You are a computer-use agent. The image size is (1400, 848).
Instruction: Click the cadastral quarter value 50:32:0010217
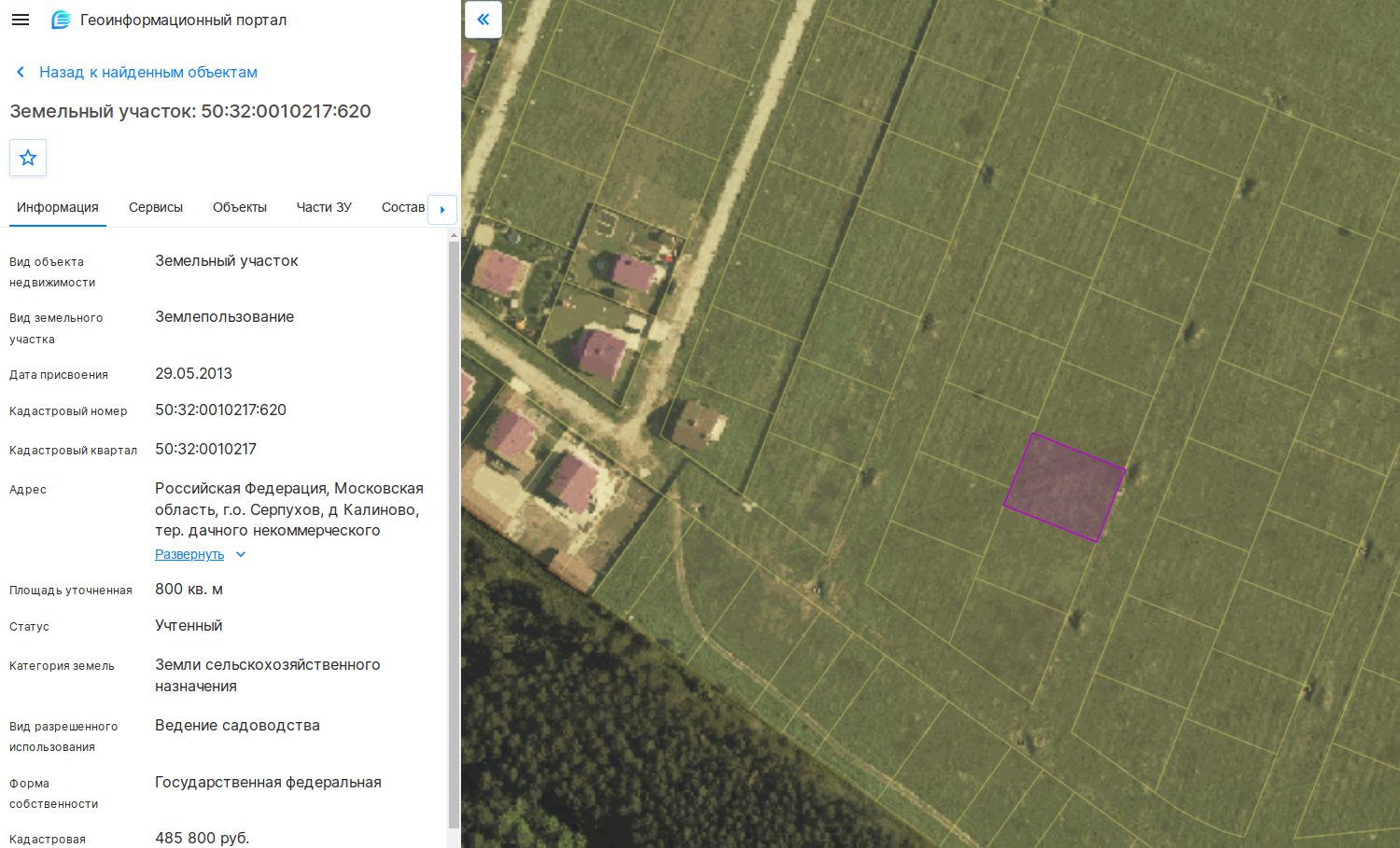click(205, 449)
